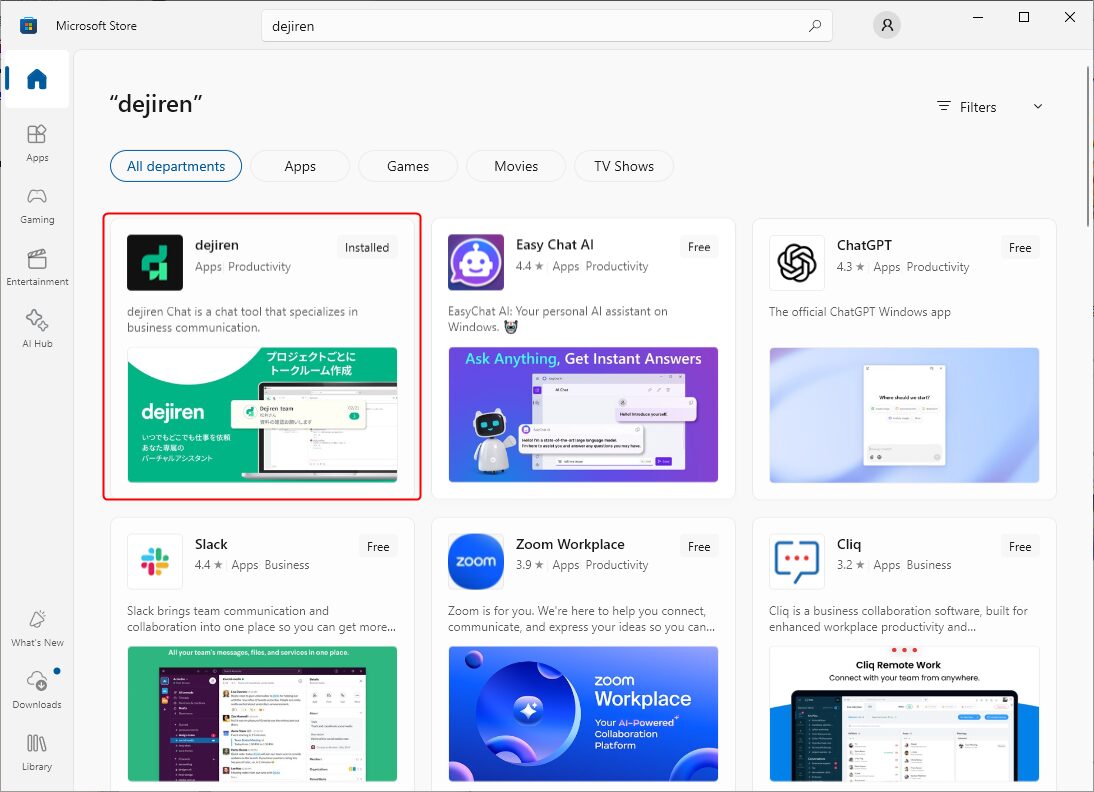Click Free button for Slack
This screenshot has width=1094, height=792.
pos(378,547)
